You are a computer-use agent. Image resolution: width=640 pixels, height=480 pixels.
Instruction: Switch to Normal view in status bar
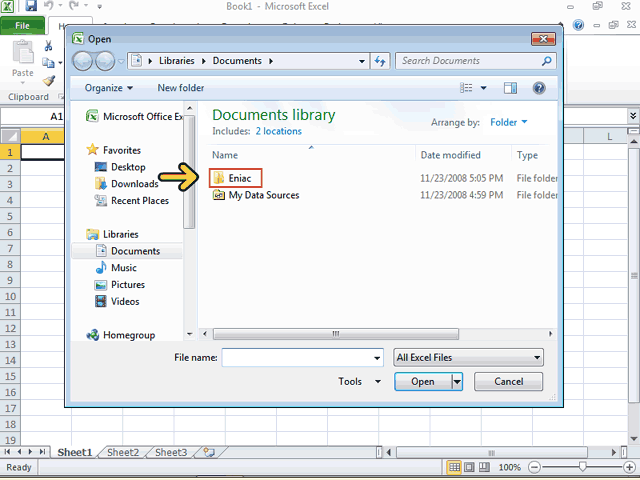point(454,467)
